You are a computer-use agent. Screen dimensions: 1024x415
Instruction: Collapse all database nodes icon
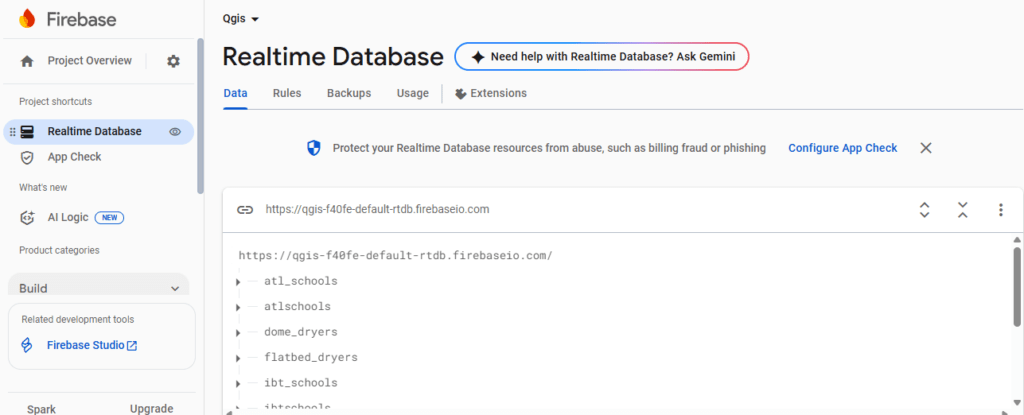tap(963, 210)
